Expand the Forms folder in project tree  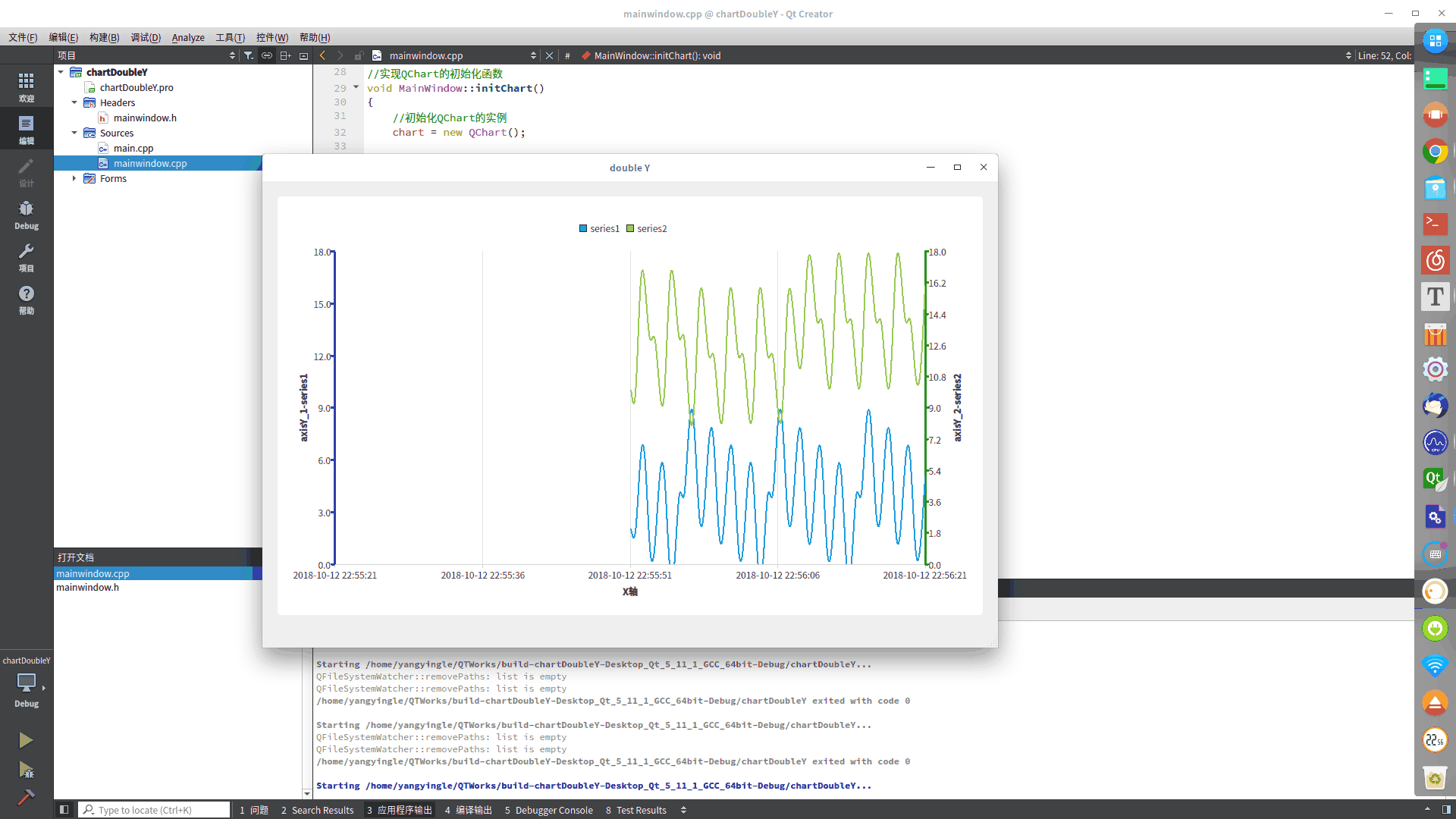(74, 178)
